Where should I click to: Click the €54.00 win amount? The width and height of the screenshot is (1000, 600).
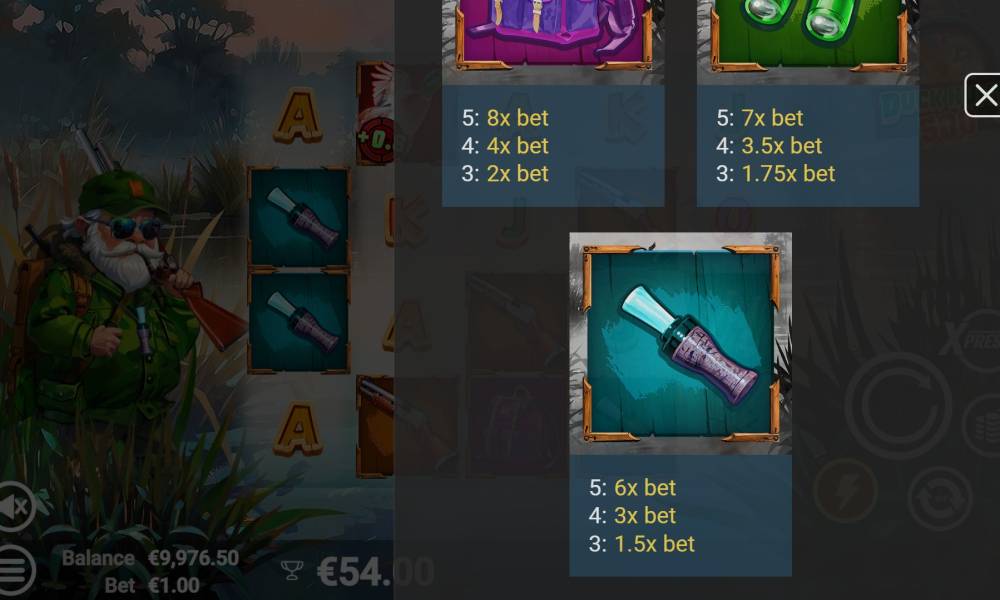[376, 571]
